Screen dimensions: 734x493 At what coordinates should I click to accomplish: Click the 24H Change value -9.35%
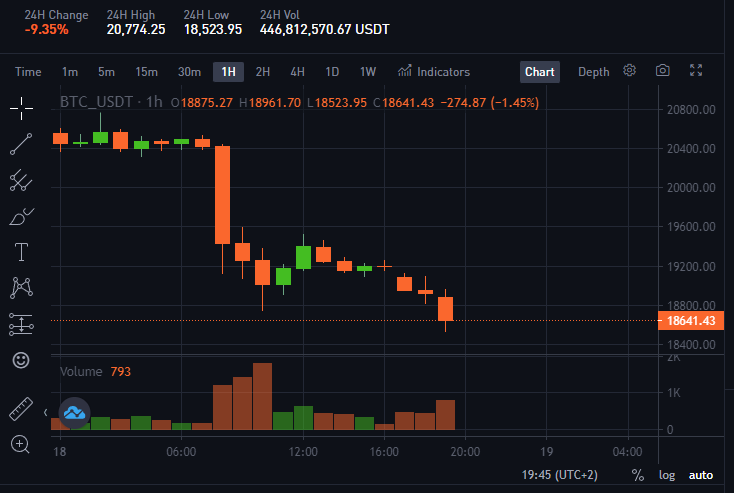(46, 29)
